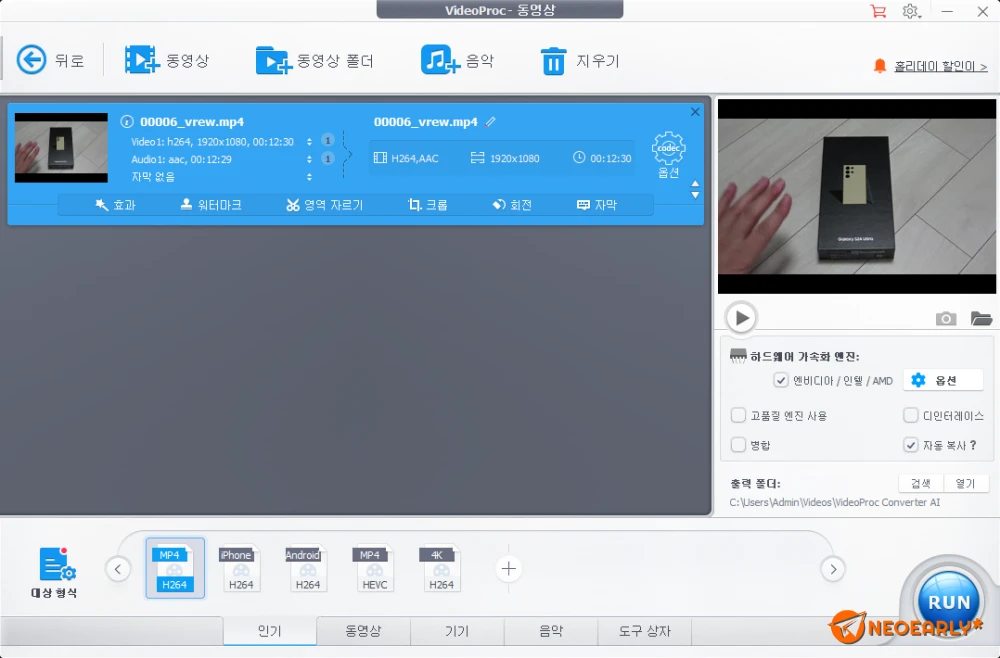Select the MP4 HEVC format preset
Viewport: 1000px width, 658px height.
[x=374, y=568]
